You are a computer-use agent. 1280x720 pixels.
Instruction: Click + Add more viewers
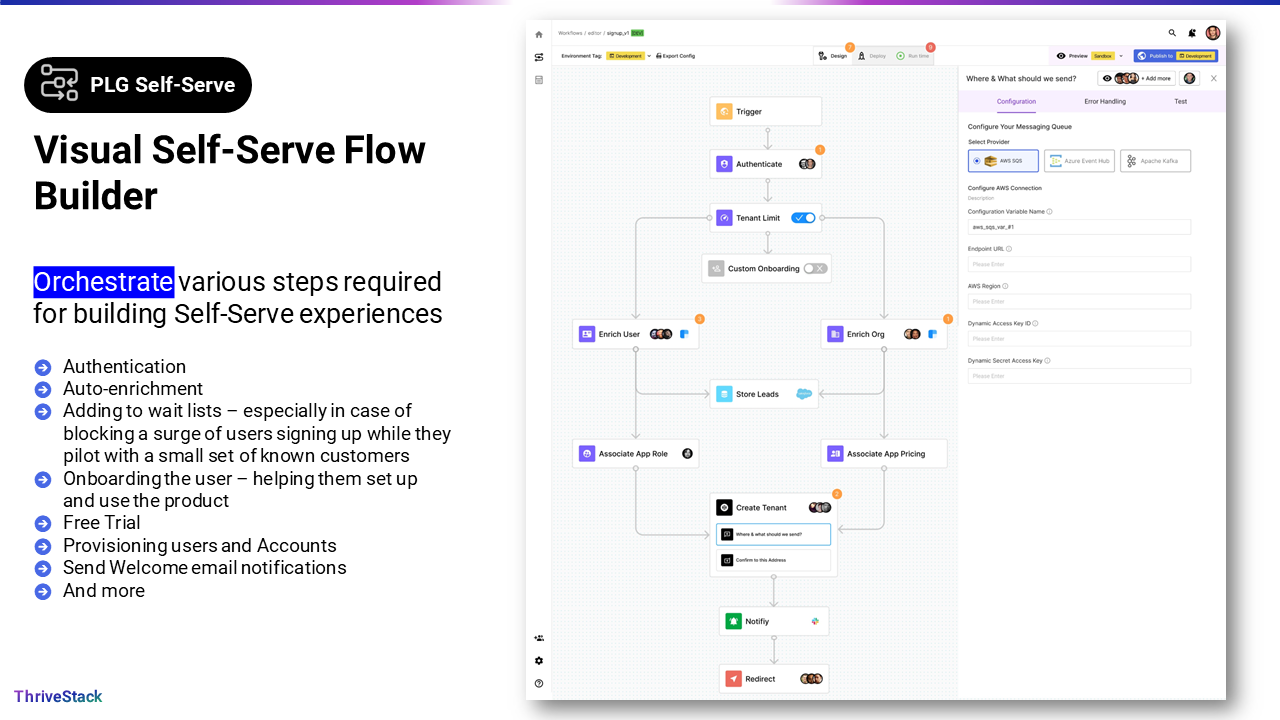tap(1156, 78)
